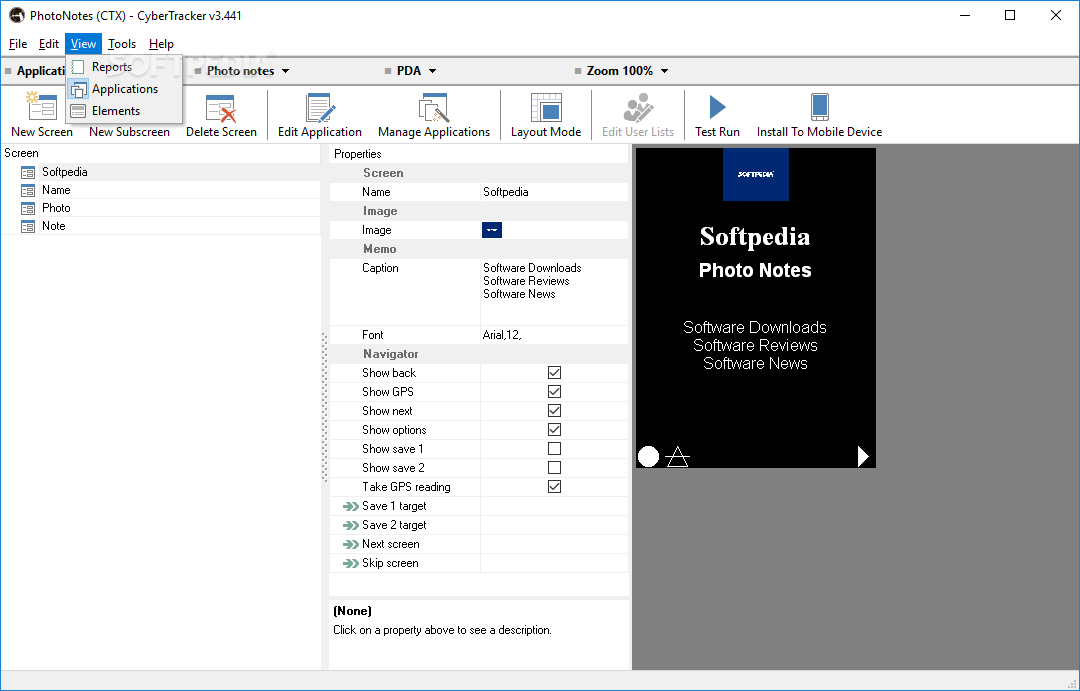Click the Save 2 target value field

pyautogui.click(x=554, y=525)
